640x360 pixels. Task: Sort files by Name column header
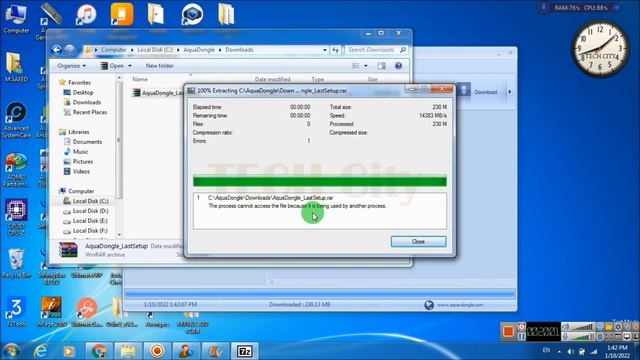[x=140, y=79]
